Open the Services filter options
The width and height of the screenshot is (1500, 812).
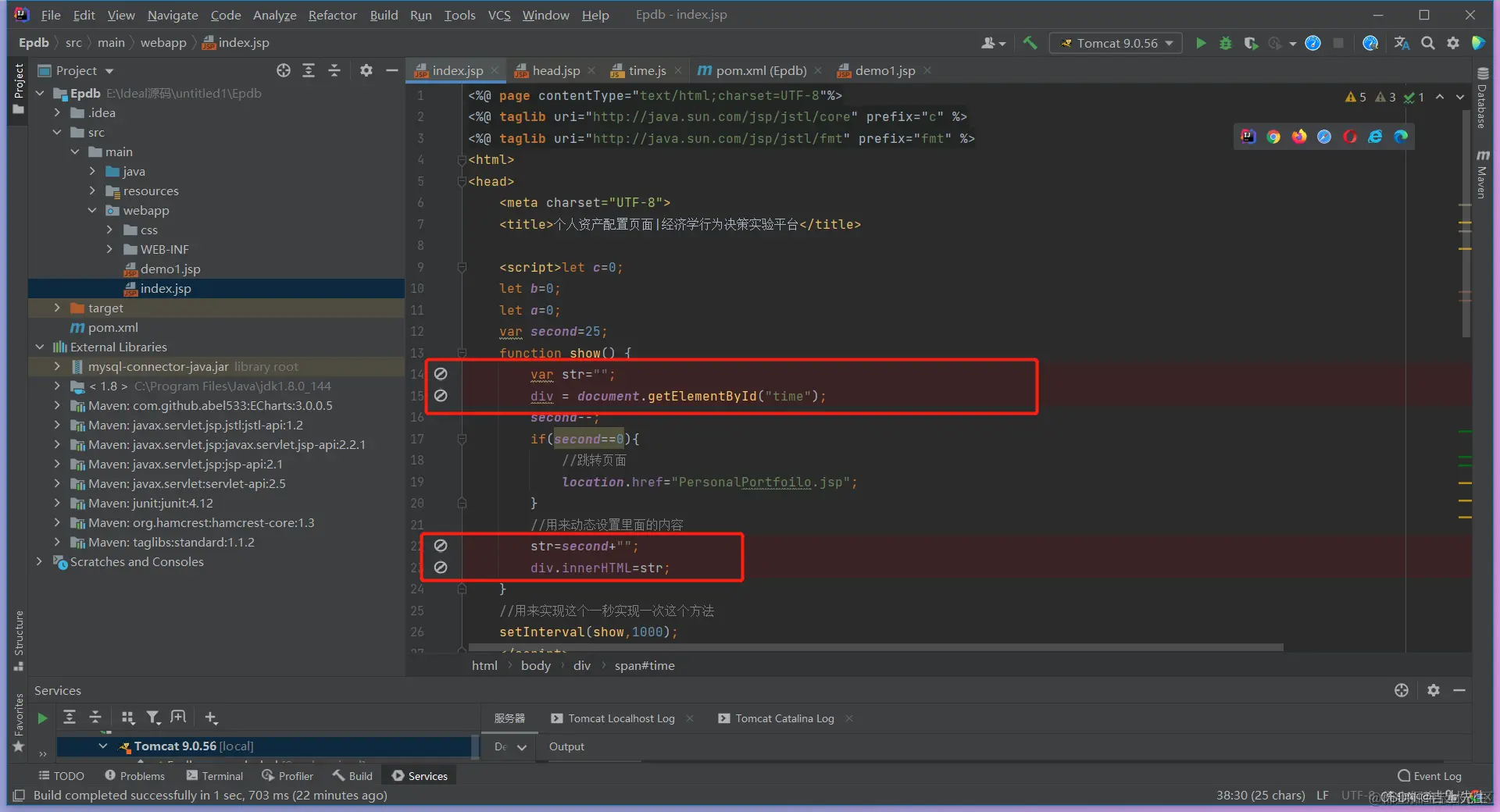point(153,717)
